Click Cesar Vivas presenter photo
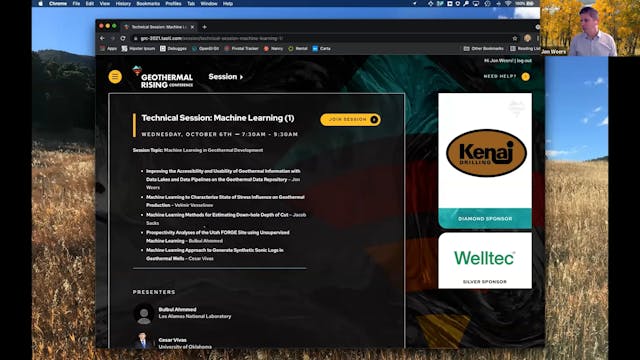The width and height of the screenshot is (640, 360). point(143,341)
